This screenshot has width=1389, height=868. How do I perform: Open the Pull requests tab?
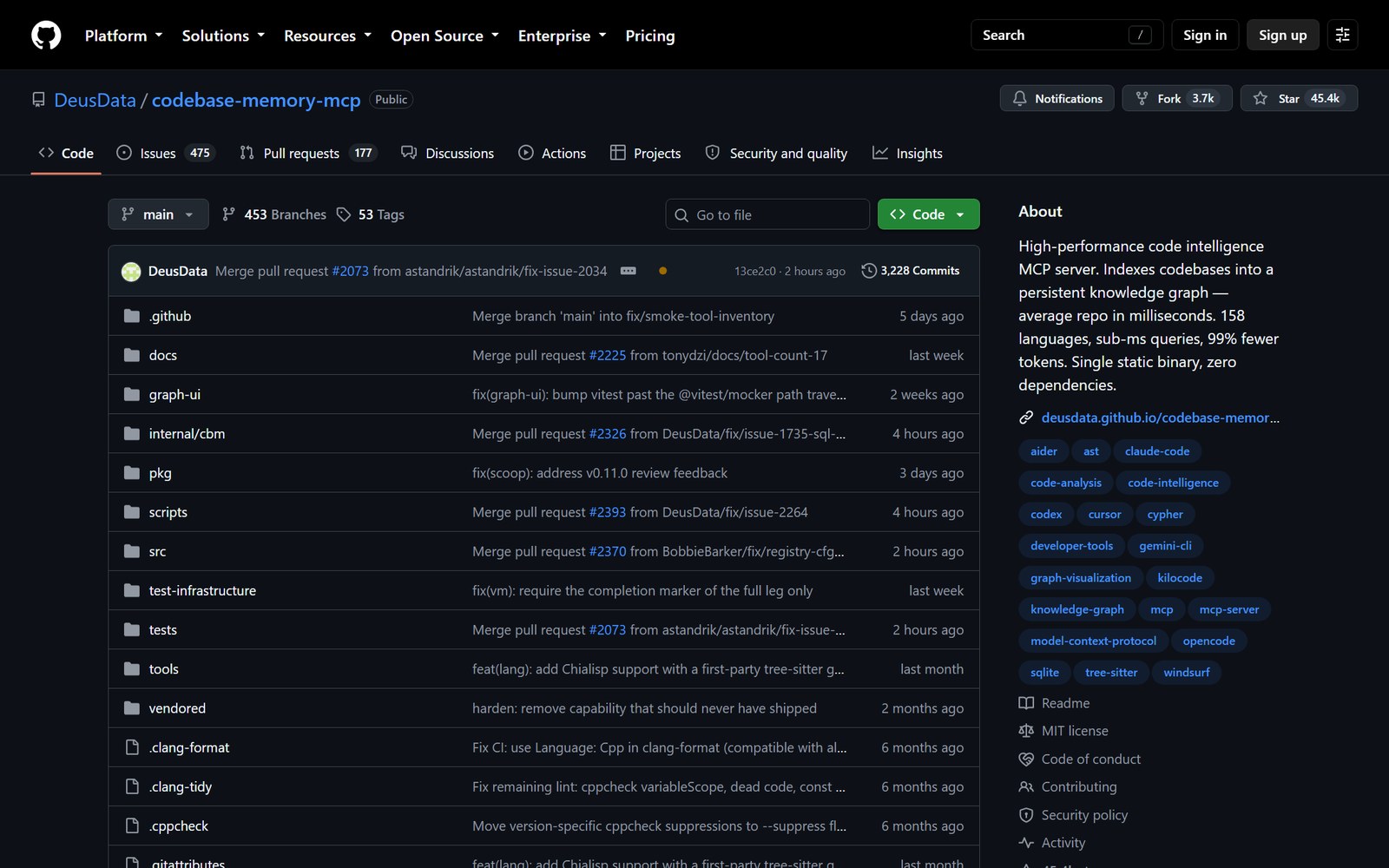pyautogui.click(x=307, y=153)
